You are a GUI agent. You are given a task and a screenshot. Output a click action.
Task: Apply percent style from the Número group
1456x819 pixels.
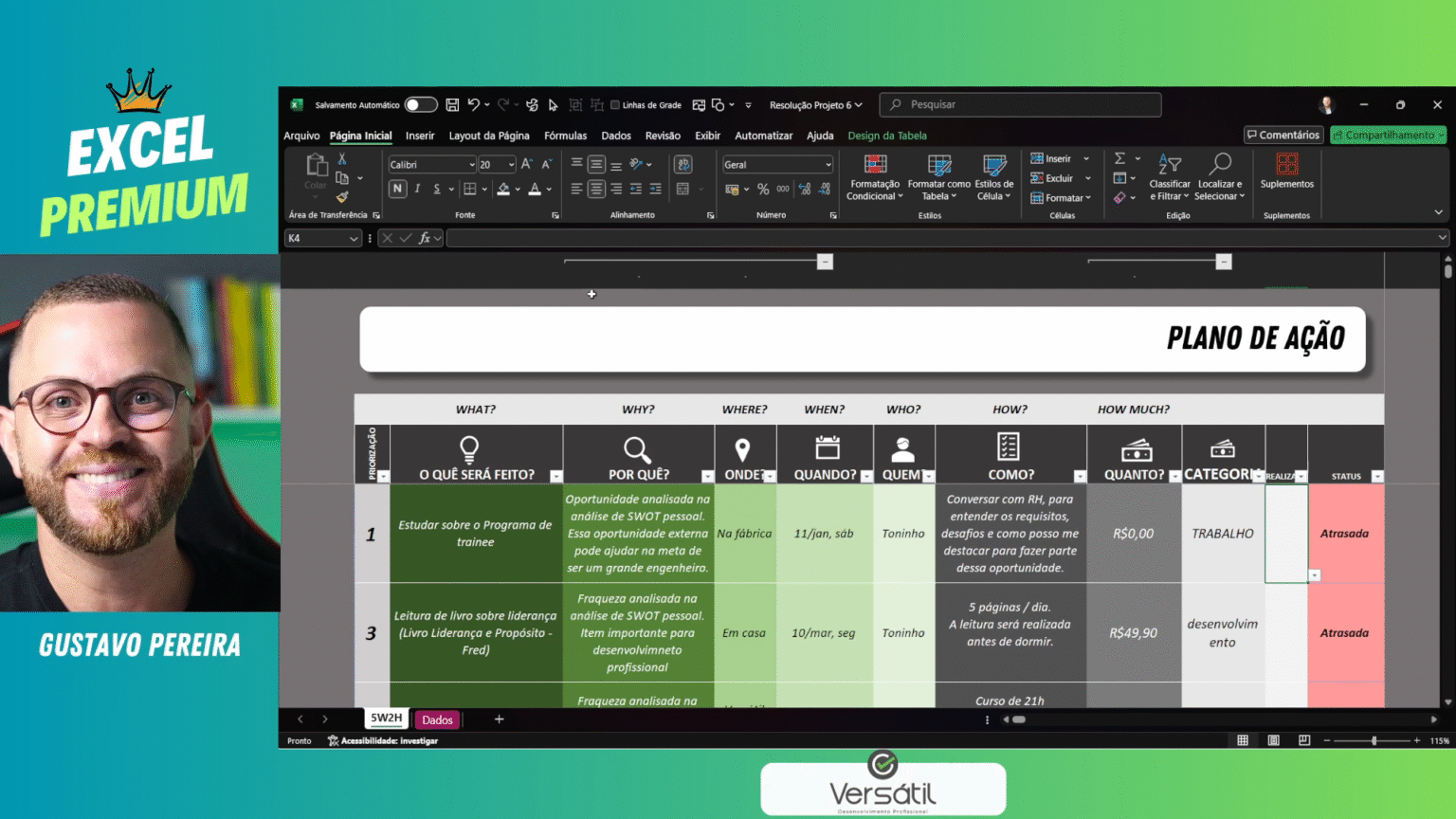click(x=763, y=189)
